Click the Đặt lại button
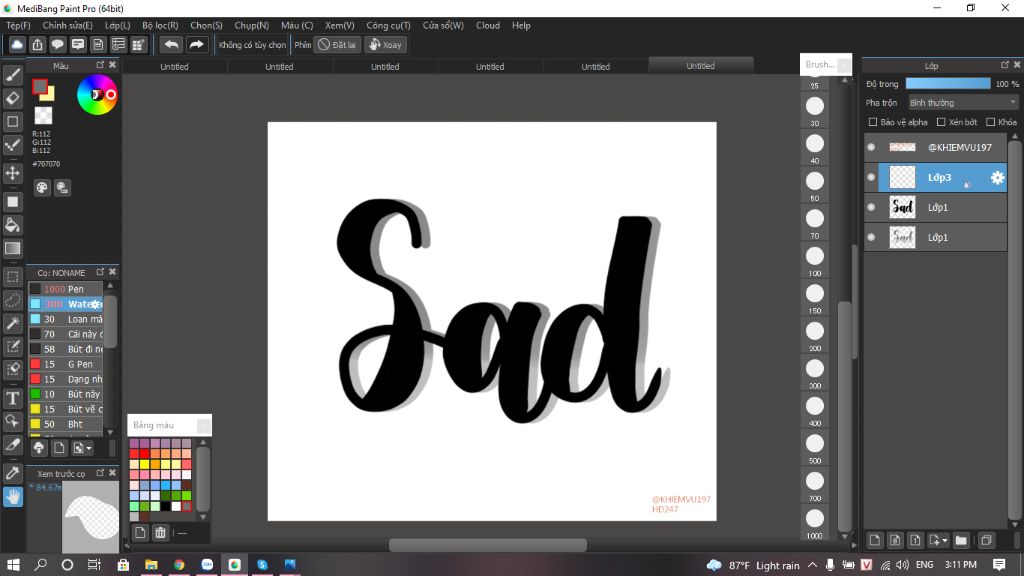This screenshot has width=1024, height=576. coord(337,44)
